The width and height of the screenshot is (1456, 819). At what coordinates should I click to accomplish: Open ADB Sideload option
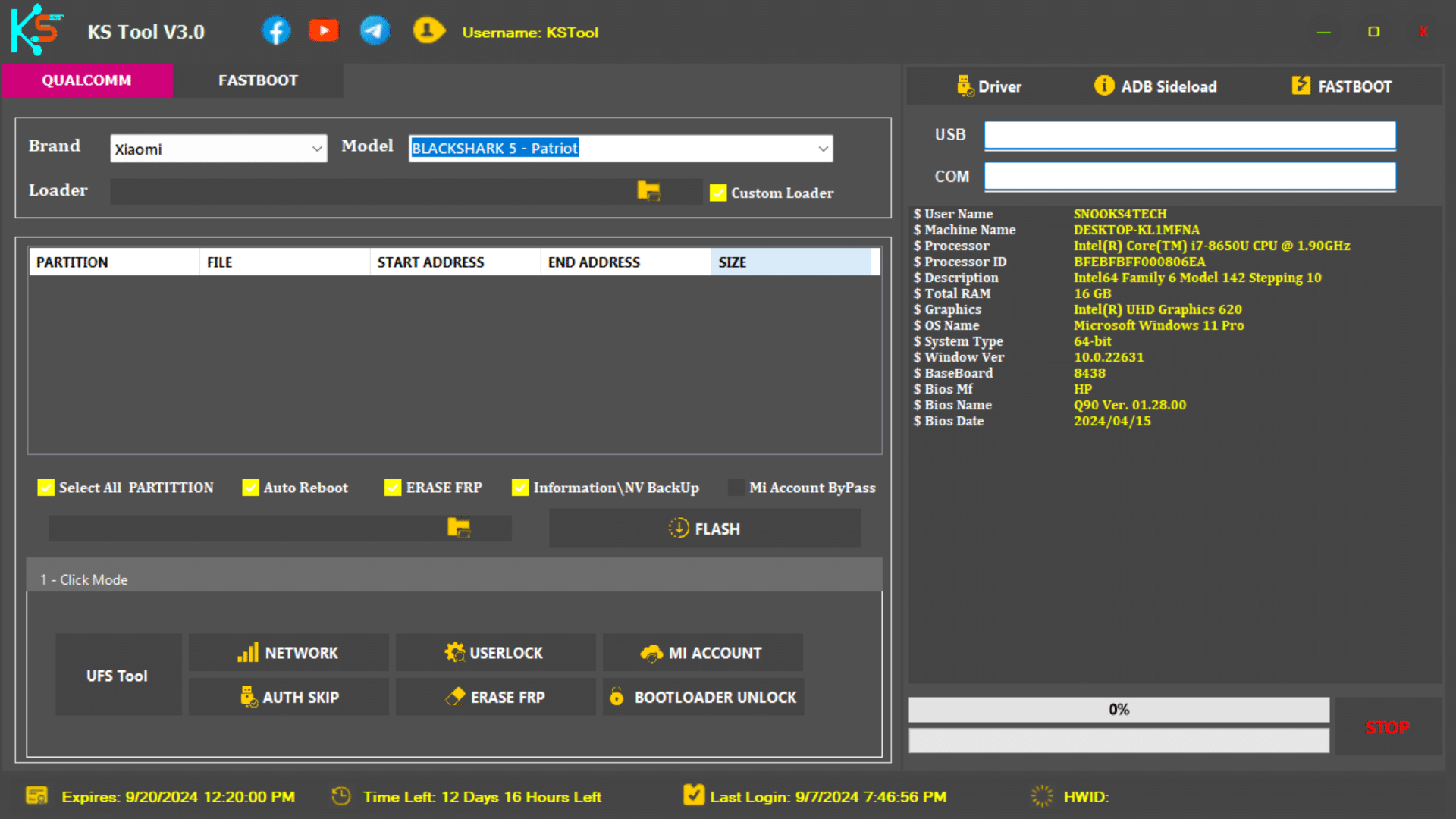point(1155,86)
